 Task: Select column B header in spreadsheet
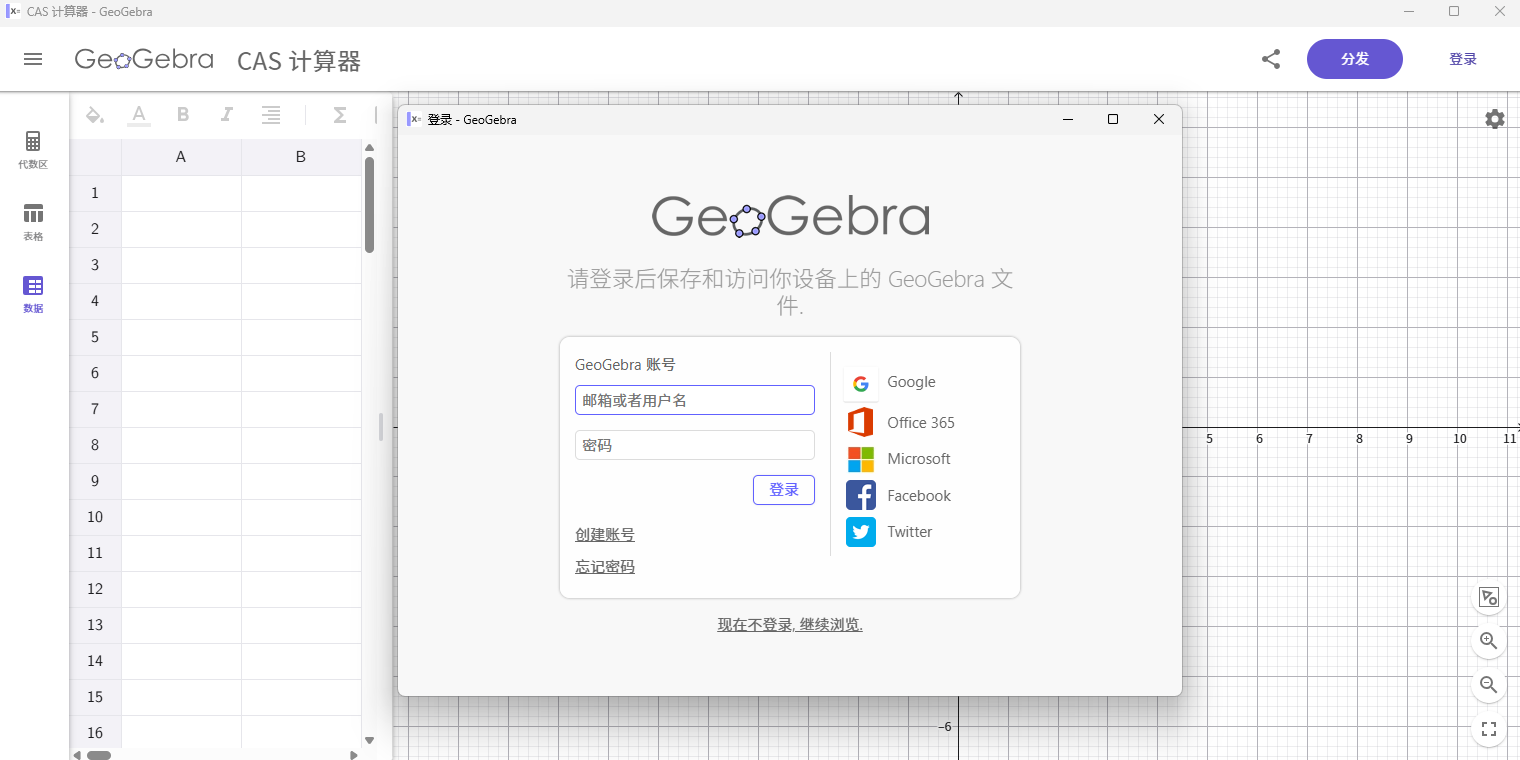coord(301,157)
